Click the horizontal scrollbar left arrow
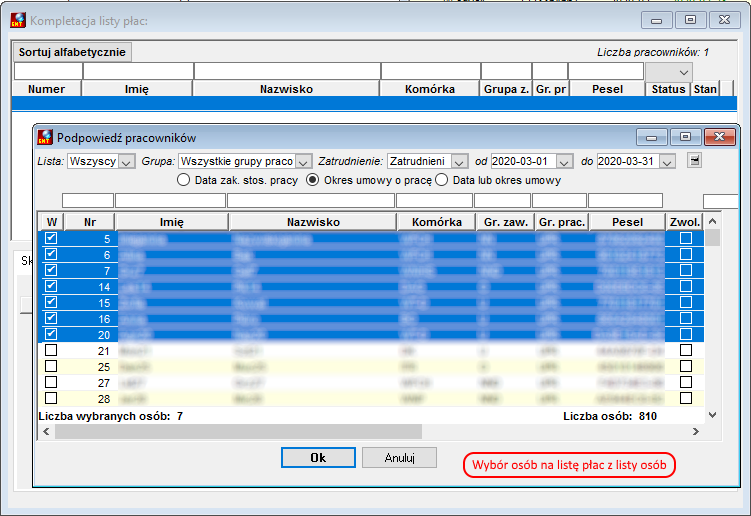The width and height of the screenshot is (751, 516). (46, 432)
